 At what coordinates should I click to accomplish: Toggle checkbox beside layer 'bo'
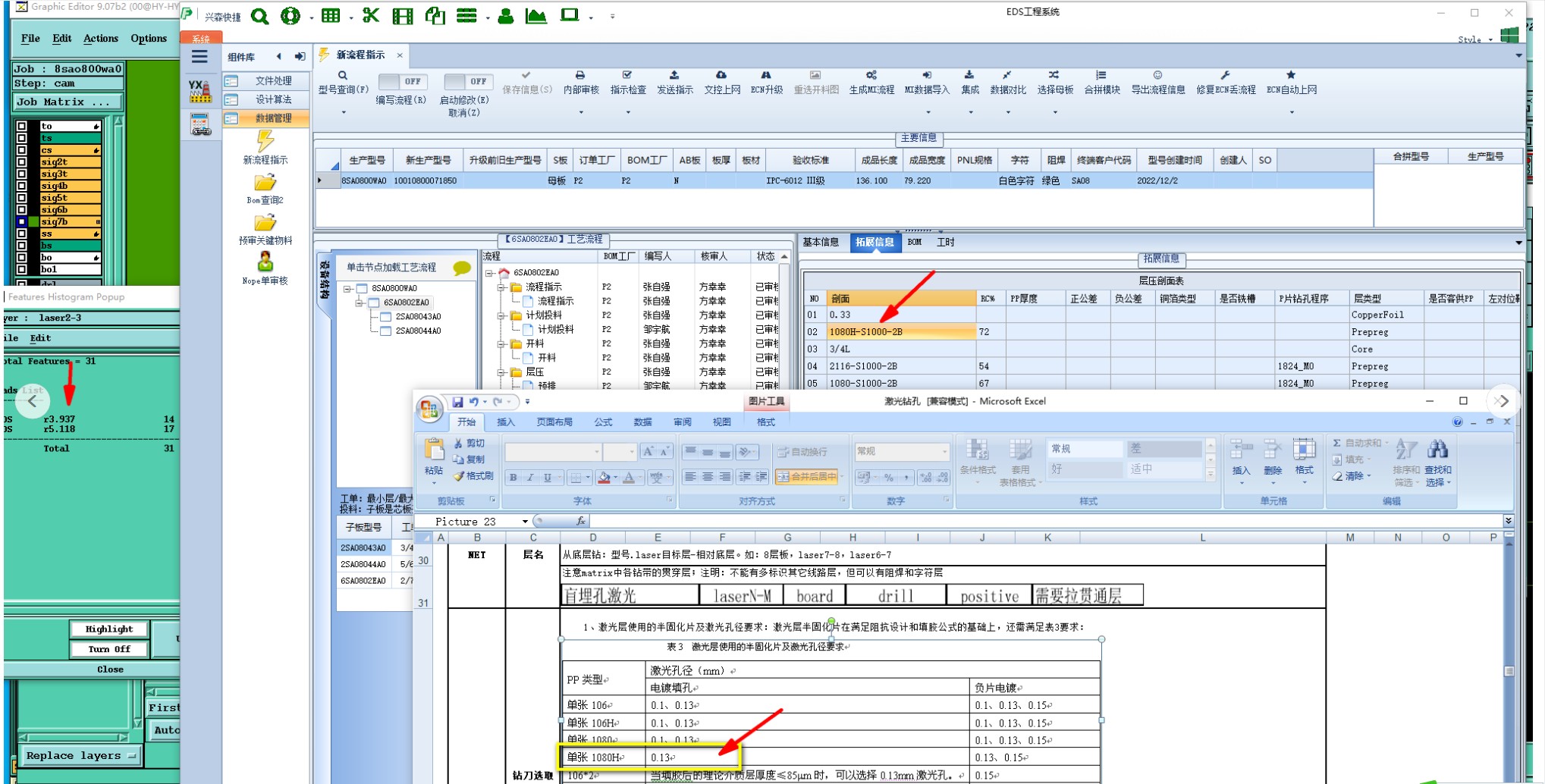[22, 258]
